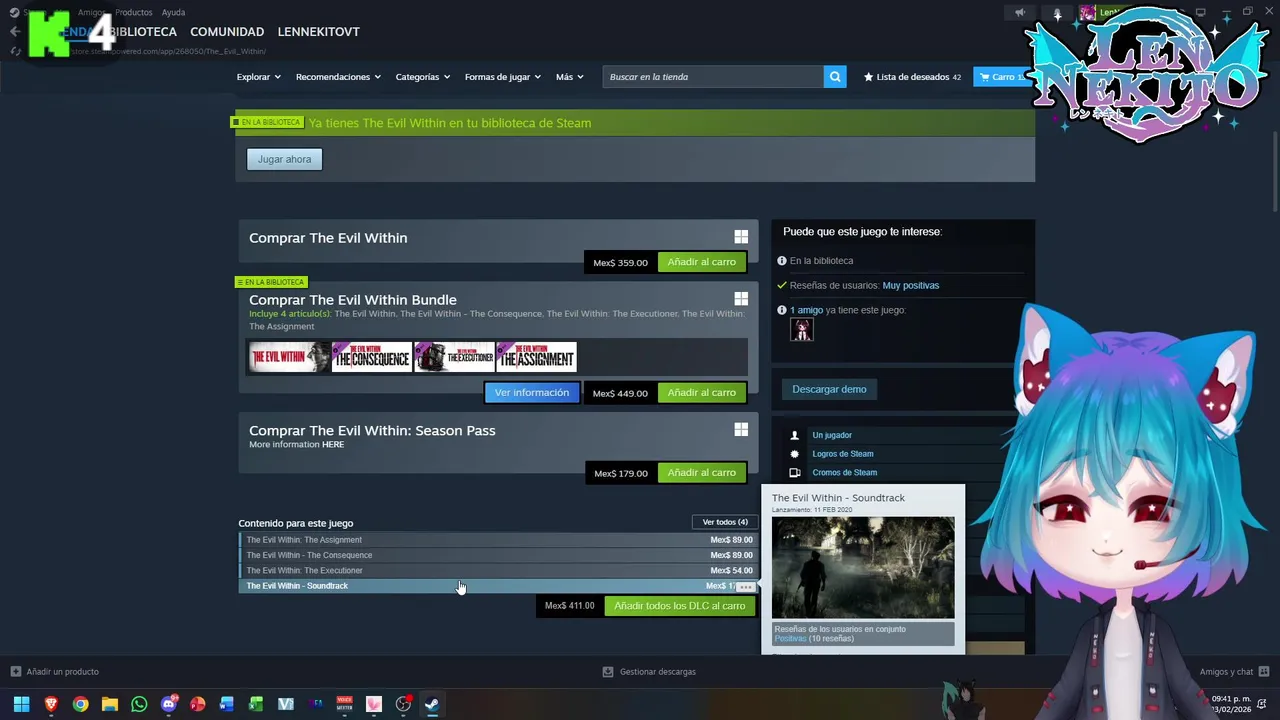This screenshot has width=1280, height=720.
Task: Click the store search magnifier button
Action: pyautogui.click(x=835, y=77)
